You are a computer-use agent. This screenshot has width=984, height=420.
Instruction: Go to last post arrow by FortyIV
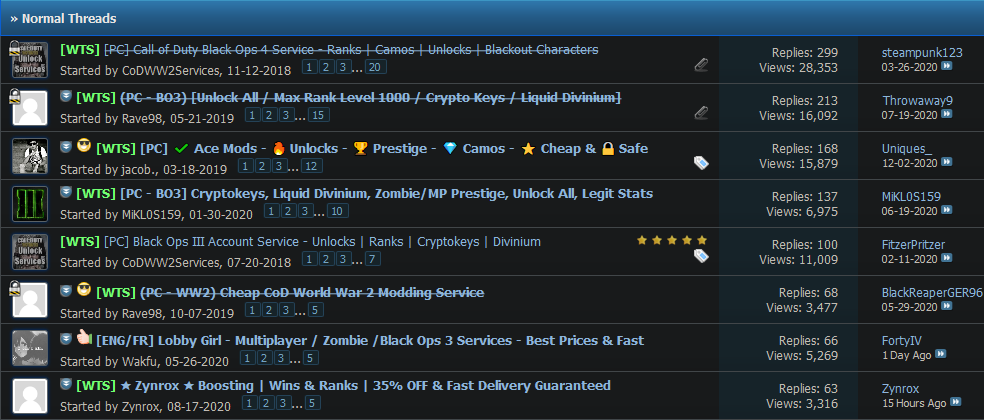pyautogui.click(x=941, y=355)
